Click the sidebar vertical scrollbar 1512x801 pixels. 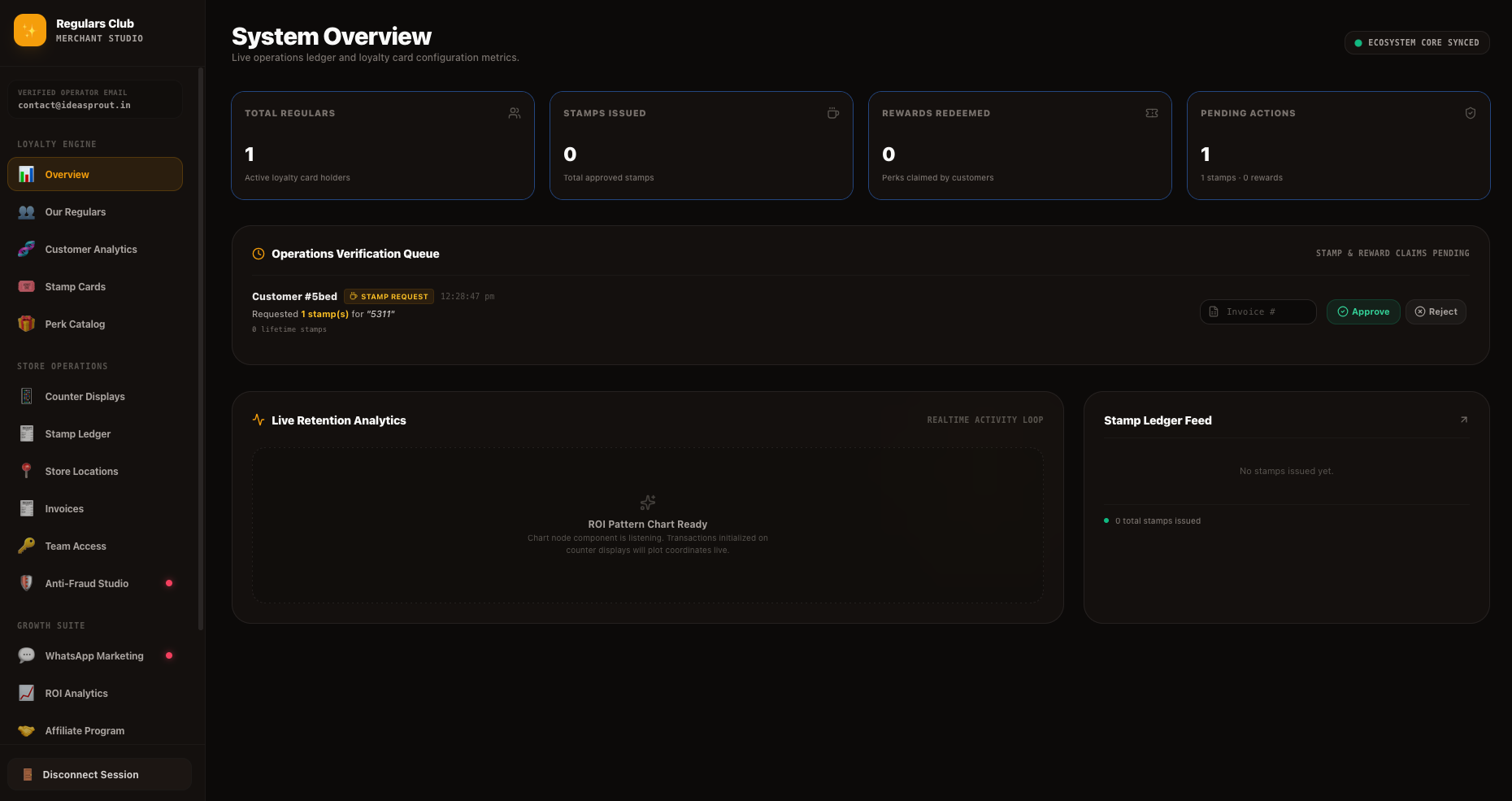(201, 348)
